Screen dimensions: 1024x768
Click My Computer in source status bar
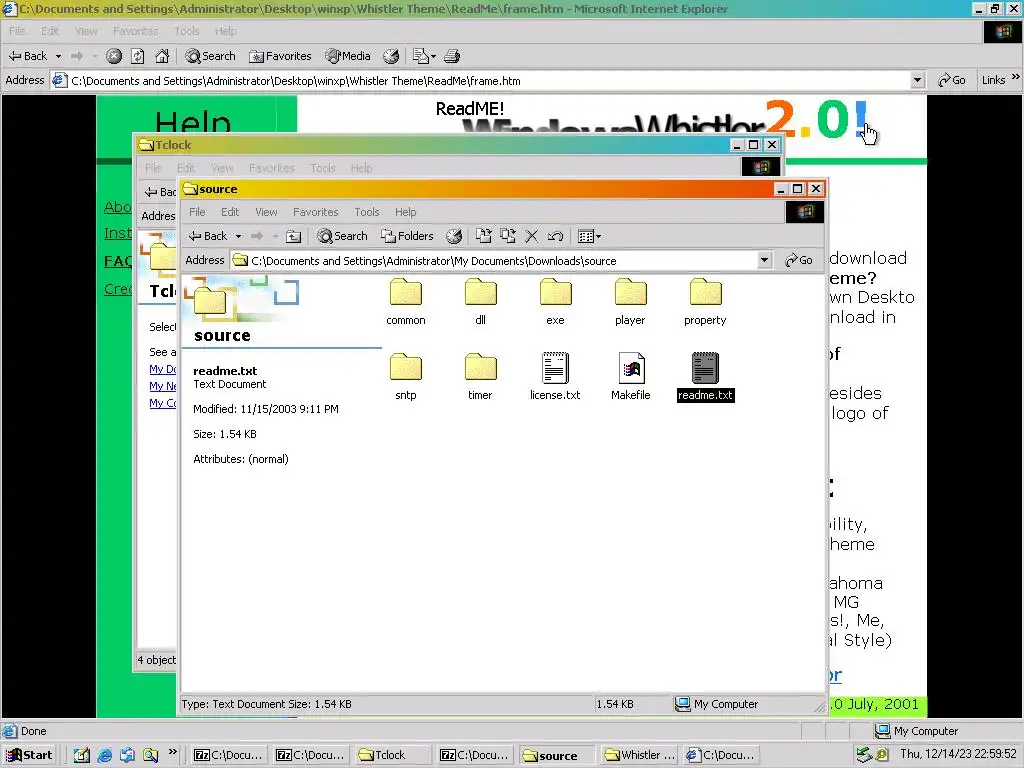(x=716, y=704)
